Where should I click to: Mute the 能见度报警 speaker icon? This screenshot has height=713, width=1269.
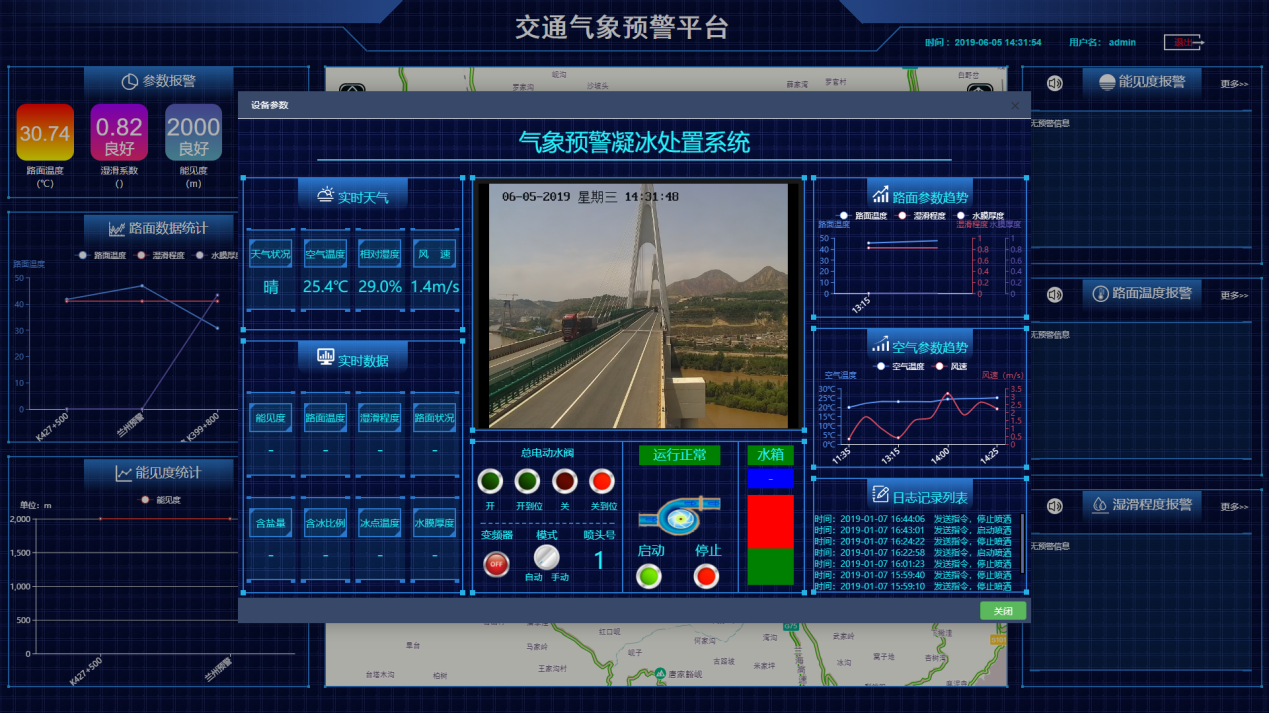1054,83
